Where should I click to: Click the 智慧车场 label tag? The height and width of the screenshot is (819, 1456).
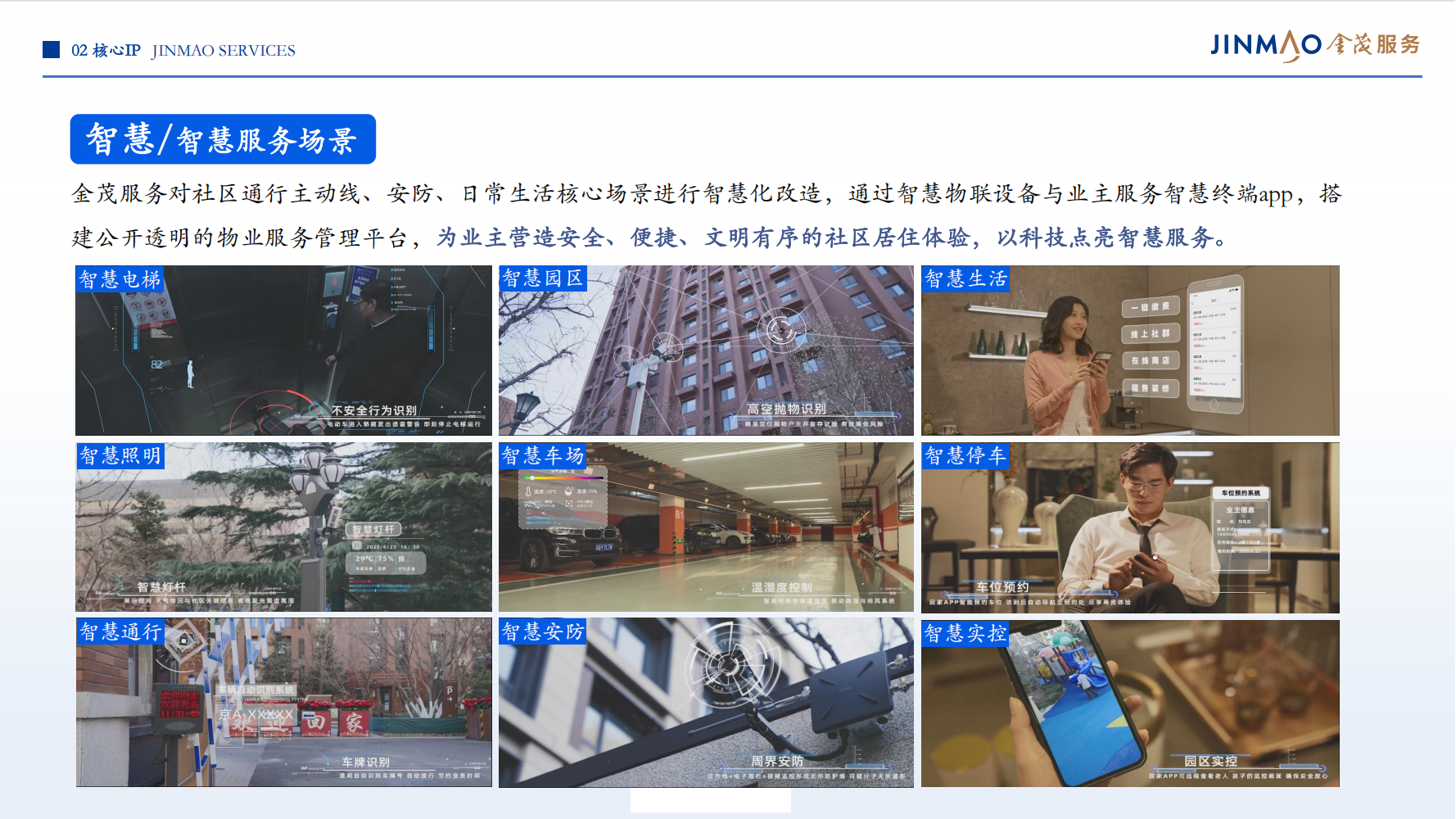pos(543,455)
